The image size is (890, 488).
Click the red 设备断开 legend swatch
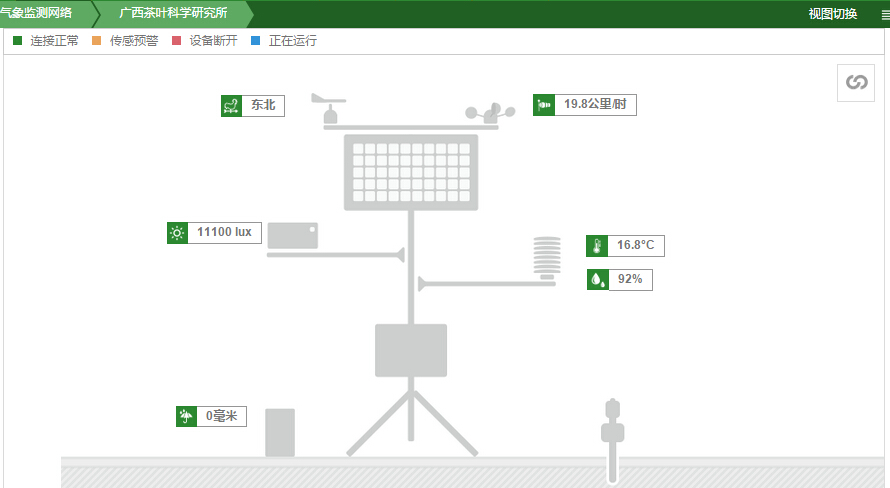pos(177,41)
